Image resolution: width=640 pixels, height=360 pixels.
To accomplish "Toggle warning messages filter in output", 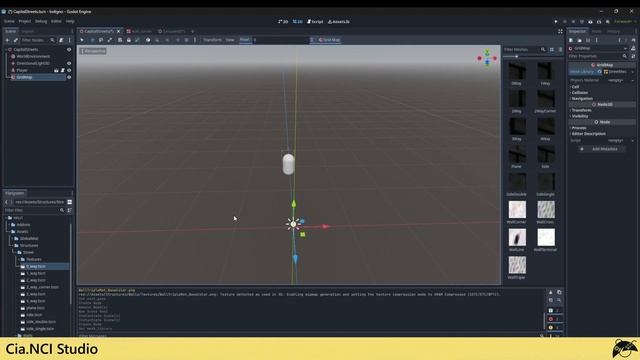I will [555, 327].
